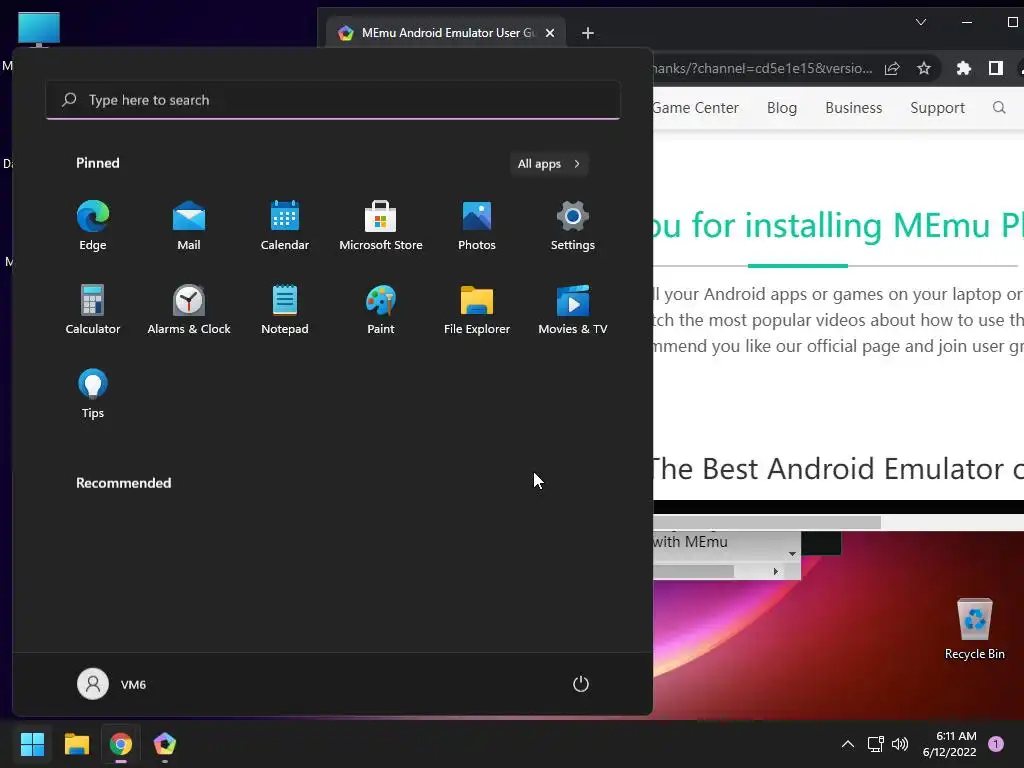The width and height of the screenshot is (1024, 768).
Task: Open the Recycle Bin desktop icon
Action: 974,629
